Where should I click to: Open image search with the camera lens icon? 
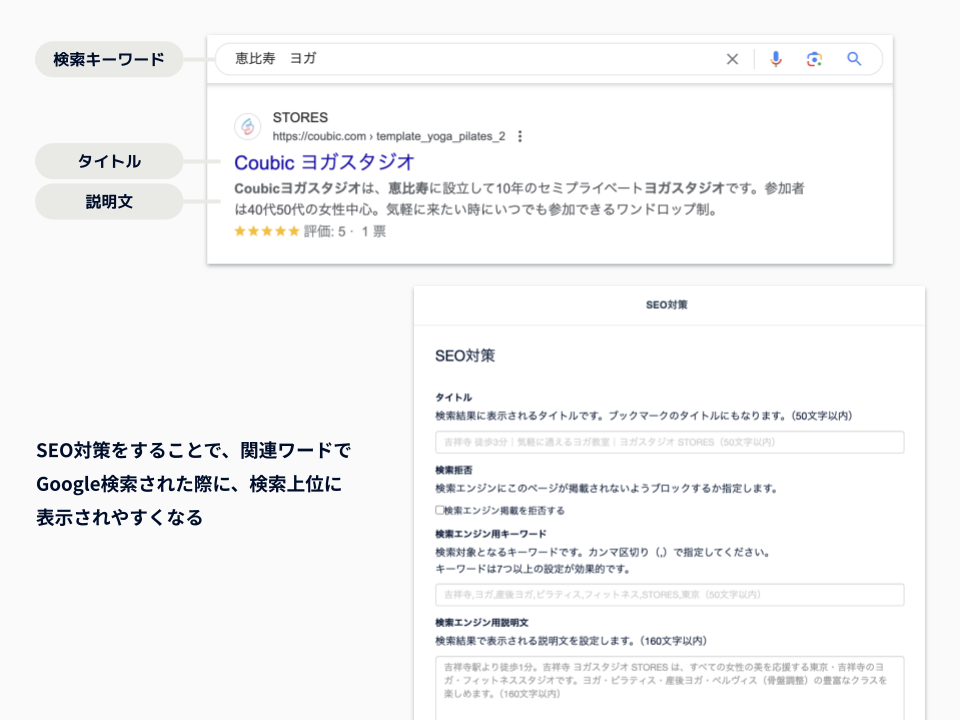pyautogui.click(x=814, y=59)
